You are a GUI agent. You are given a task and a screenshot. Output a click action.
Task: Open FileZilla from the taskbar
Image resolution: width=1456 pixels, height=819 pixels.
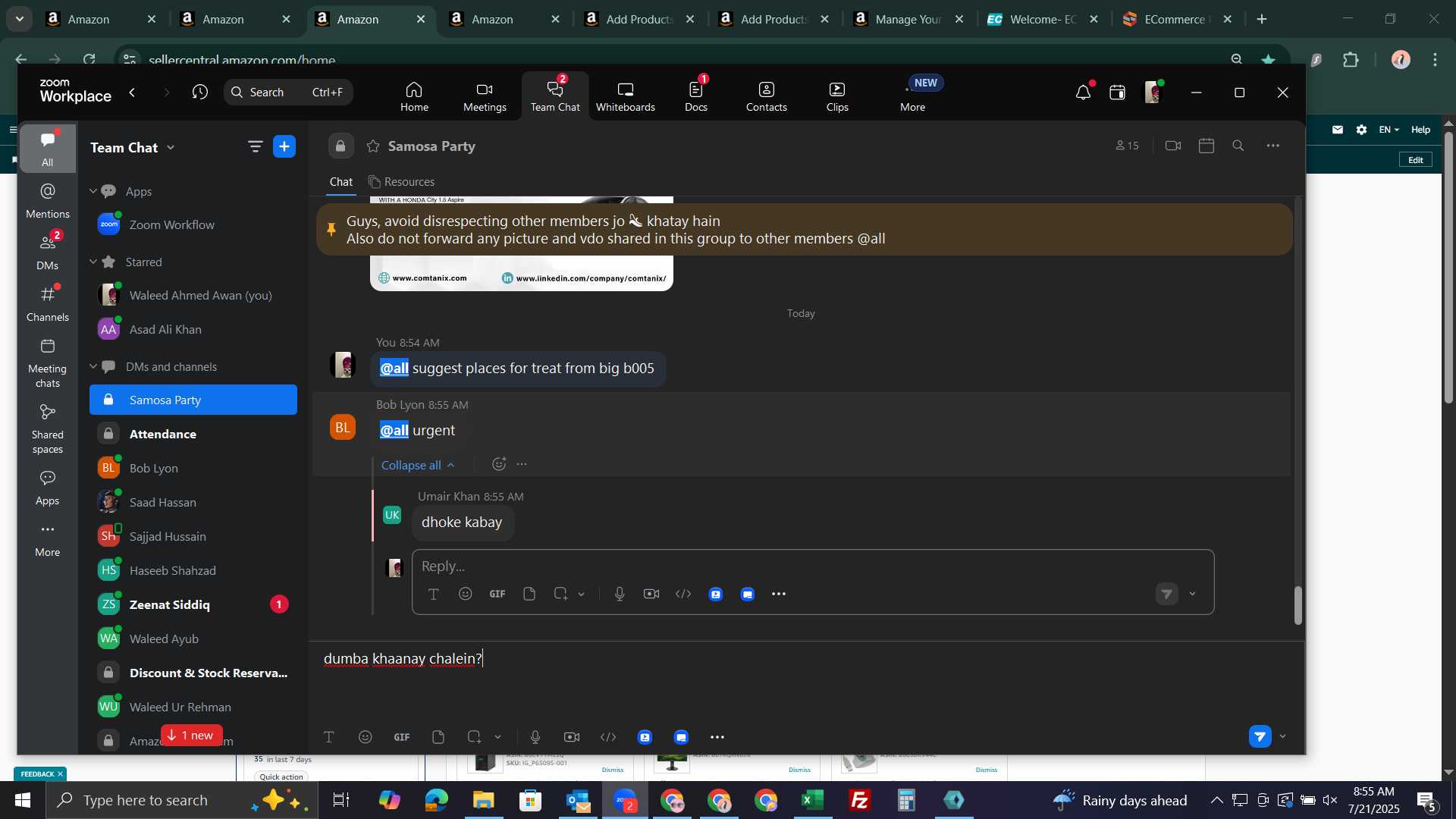[x=860, y=800]
